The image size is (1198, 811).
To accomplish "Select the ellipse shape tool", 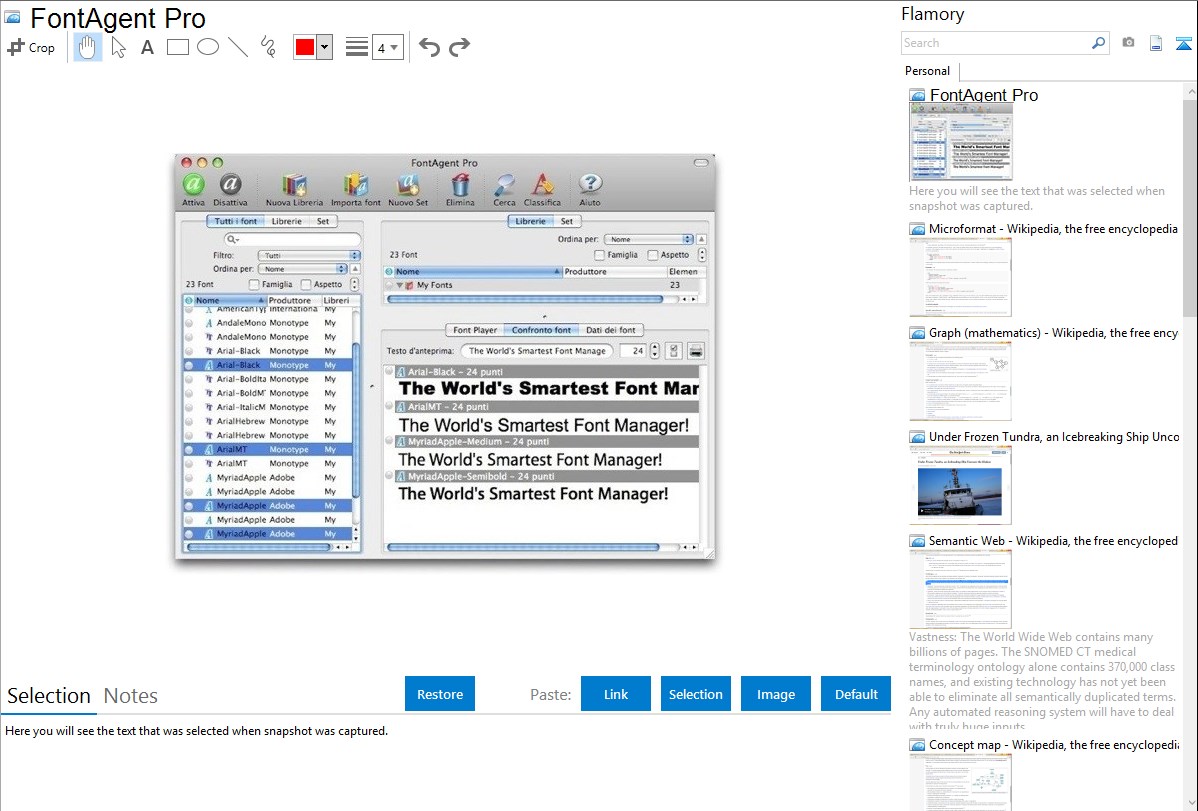I will [208, 47].
